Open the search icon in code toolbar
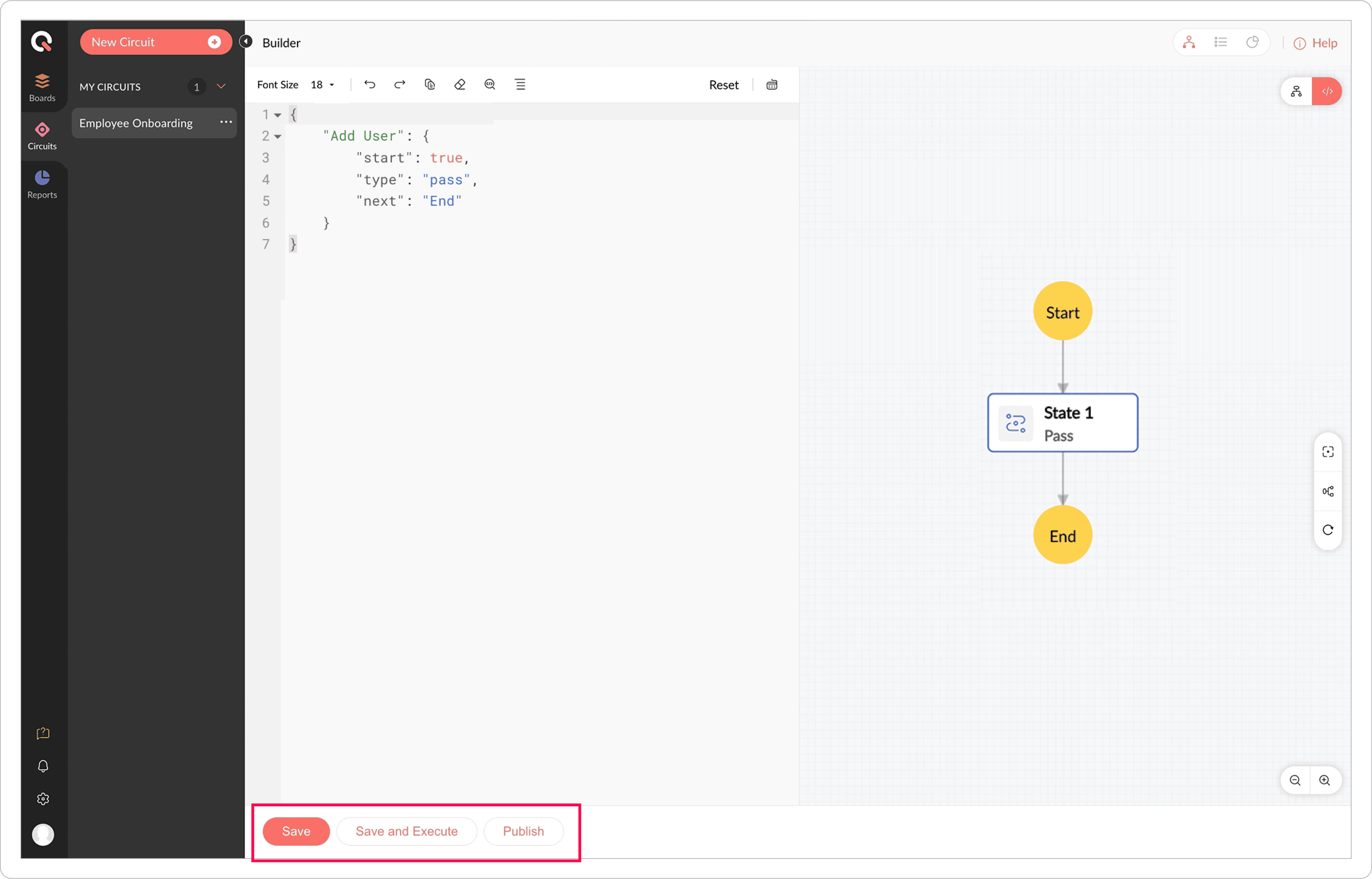1372x879 pixels. click(x=490, y=85)
